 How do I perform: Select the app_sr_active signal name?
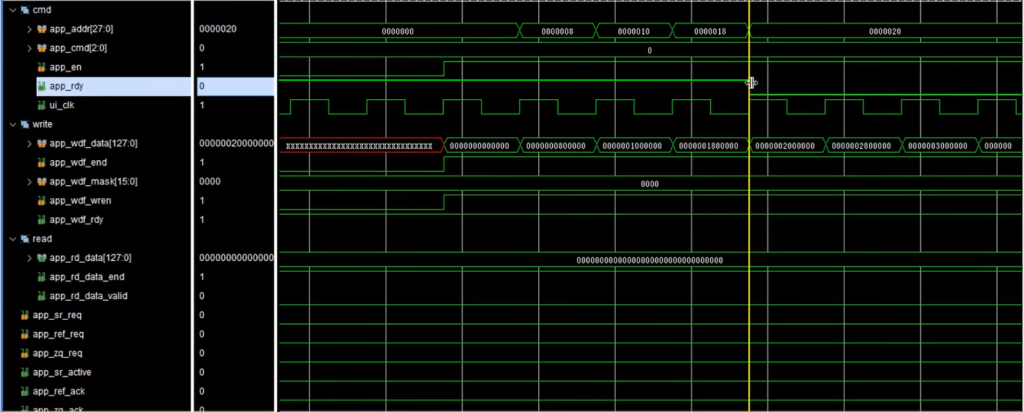62,372
